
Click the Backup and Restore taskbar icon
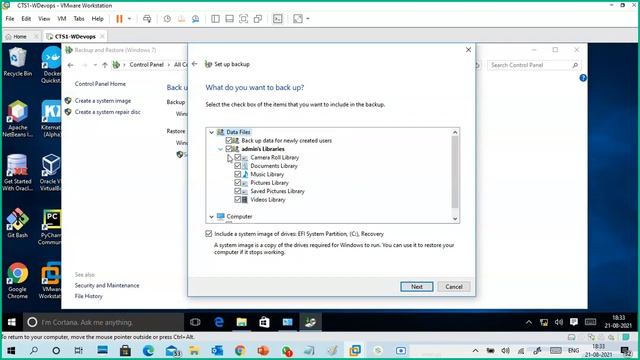click(310, 322)
